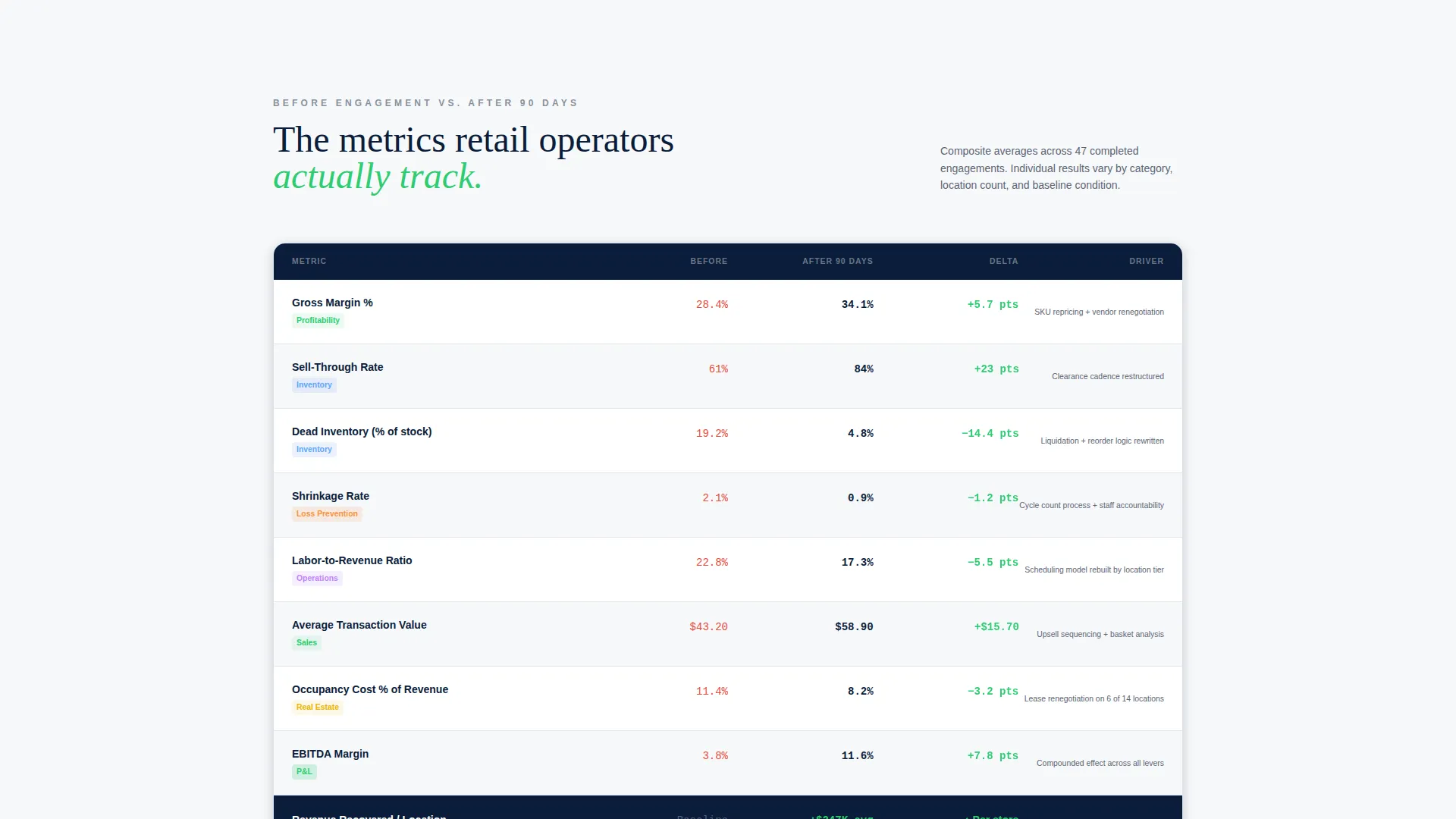Click 'Scheduling model rebuilt by location tier' text
Image resolution: width=1456 pixels, height=819 pixels.
(x=1094, y=570)
